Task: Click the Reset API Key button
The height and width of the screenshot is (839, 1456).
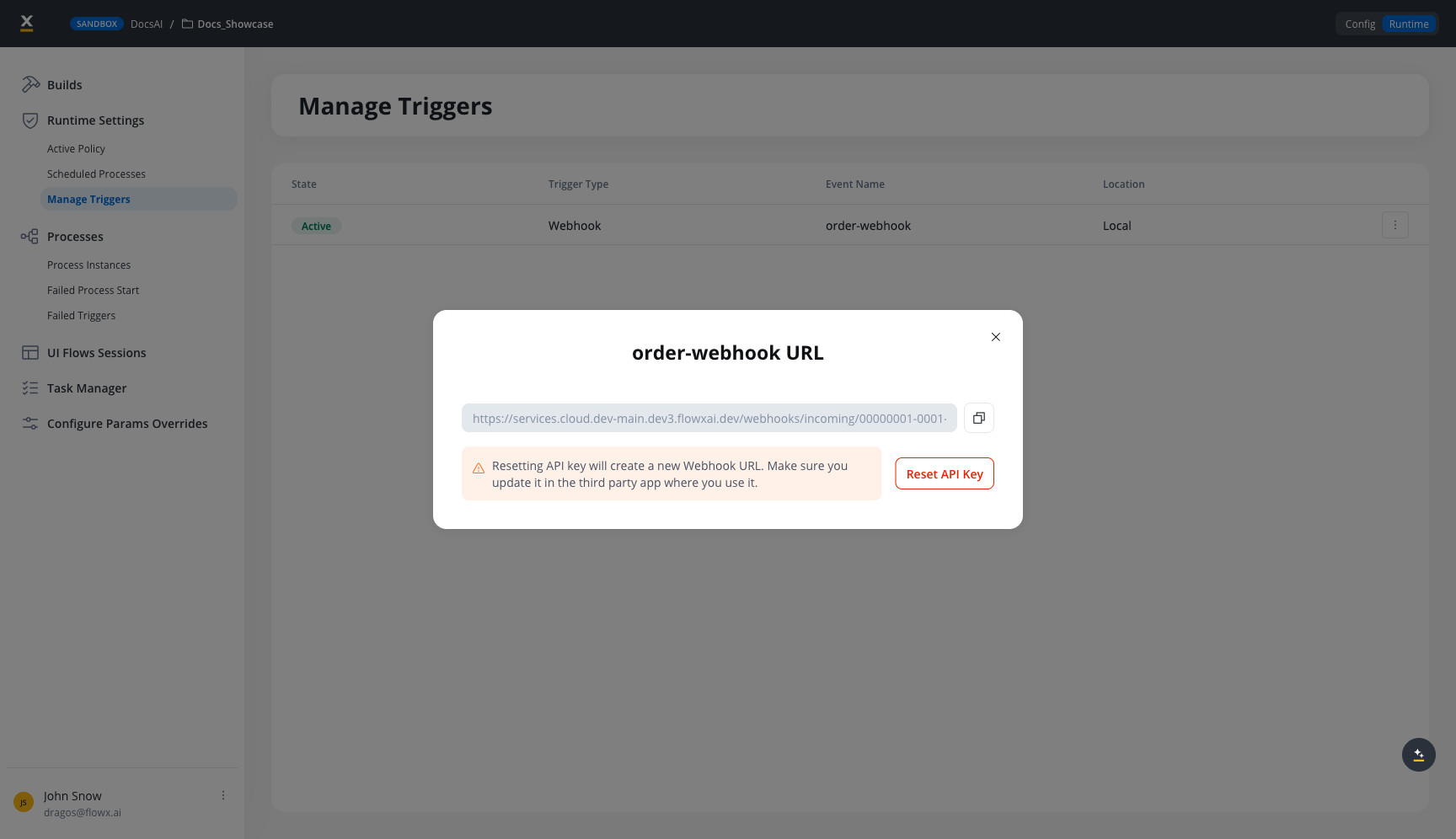Action: (944, 473)
